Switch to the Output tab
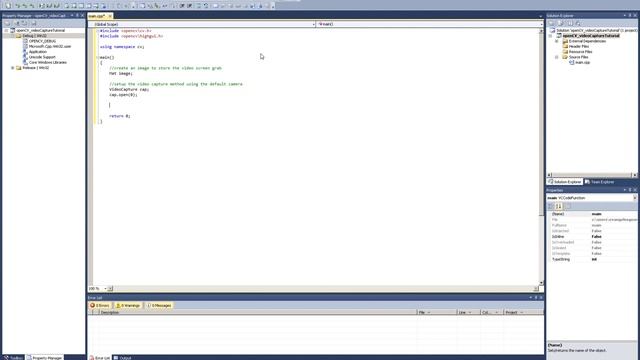The image size is (640, 360). [122, 358]
